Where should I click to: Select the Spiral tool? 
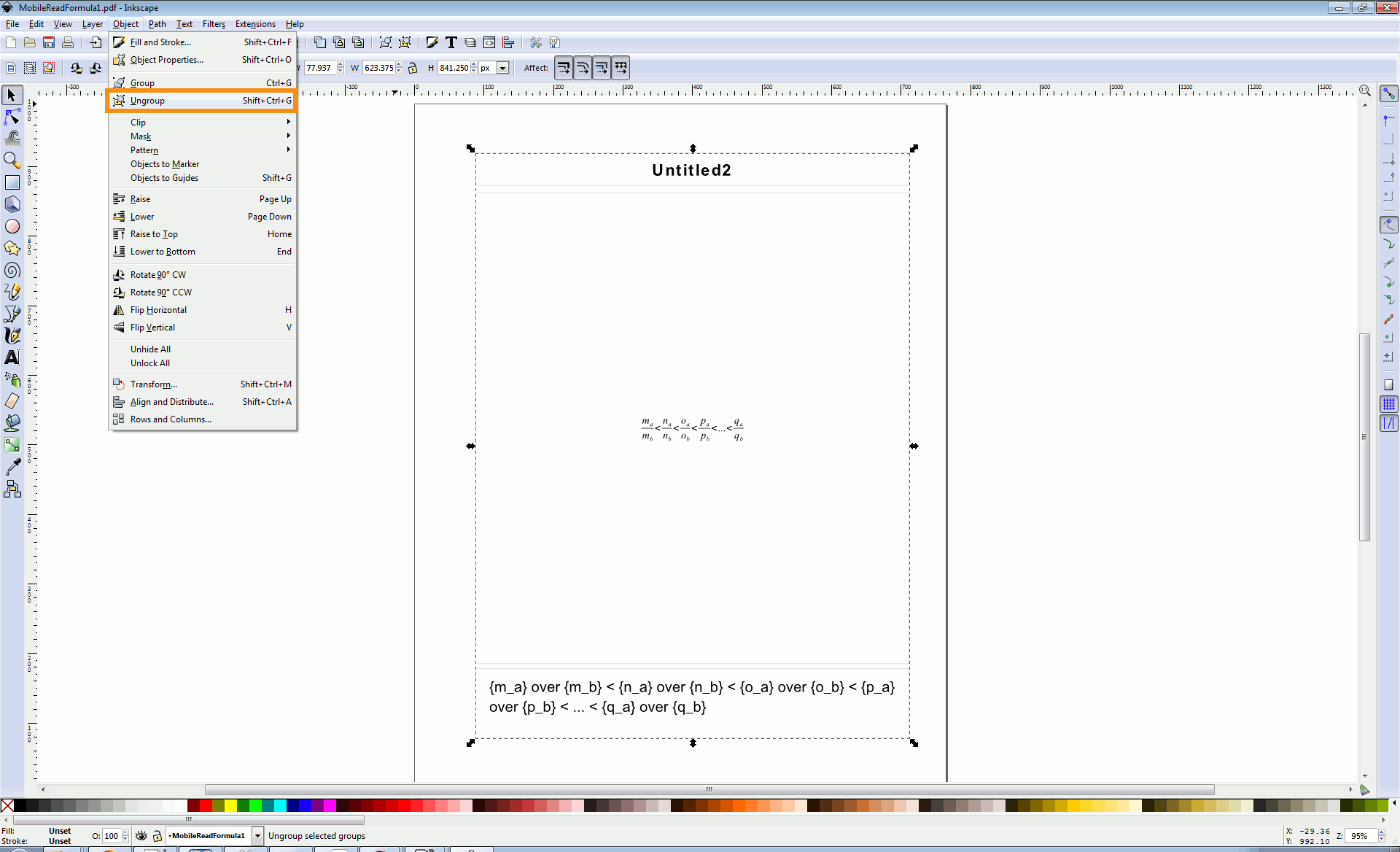coord(12,271)
